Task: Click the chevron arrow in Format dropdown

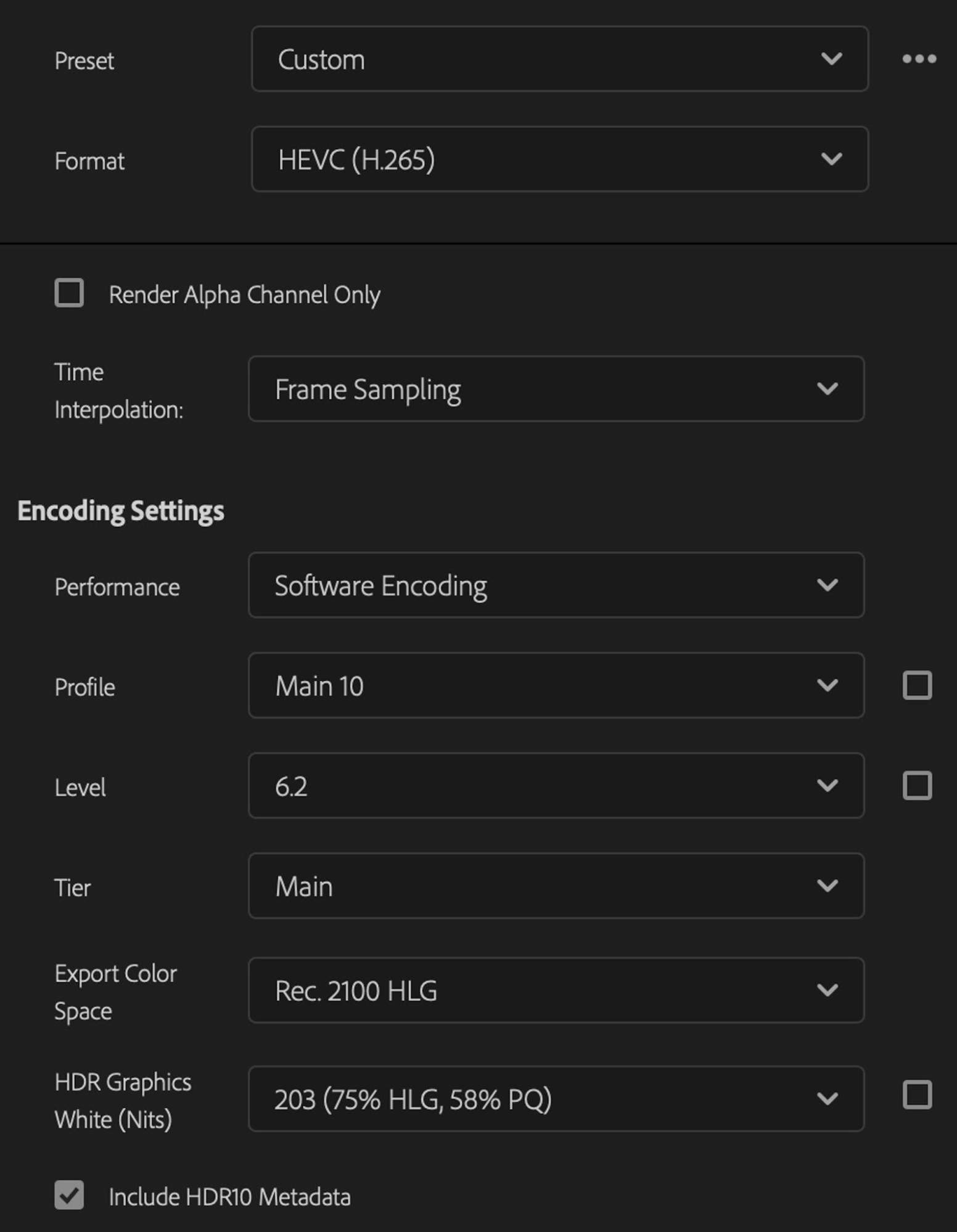Action: click(x=831, y=159)
